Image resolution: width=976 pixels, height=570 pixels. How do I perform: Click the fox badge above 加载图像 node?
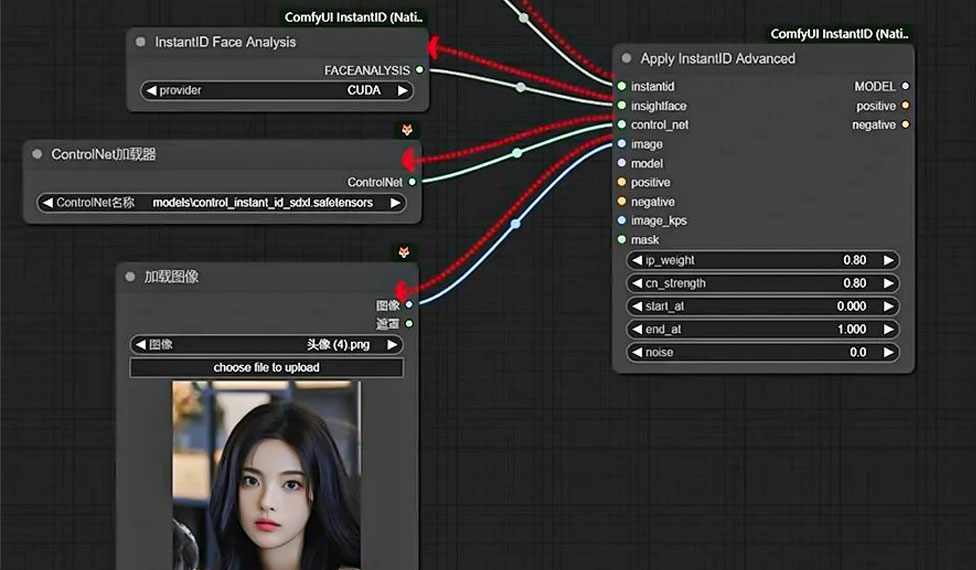(404, 252)
